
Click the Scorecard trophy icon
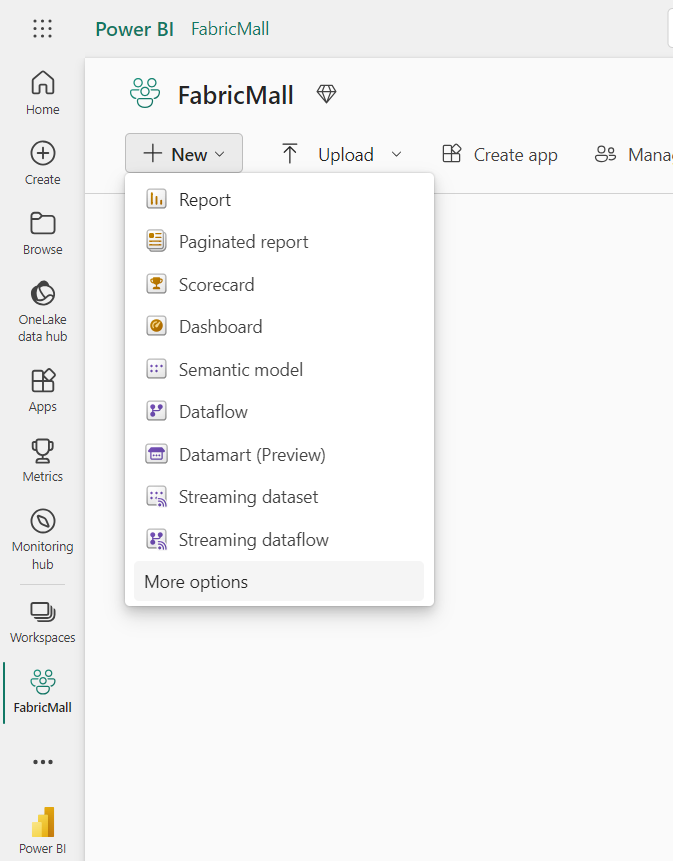click(156, 284)
